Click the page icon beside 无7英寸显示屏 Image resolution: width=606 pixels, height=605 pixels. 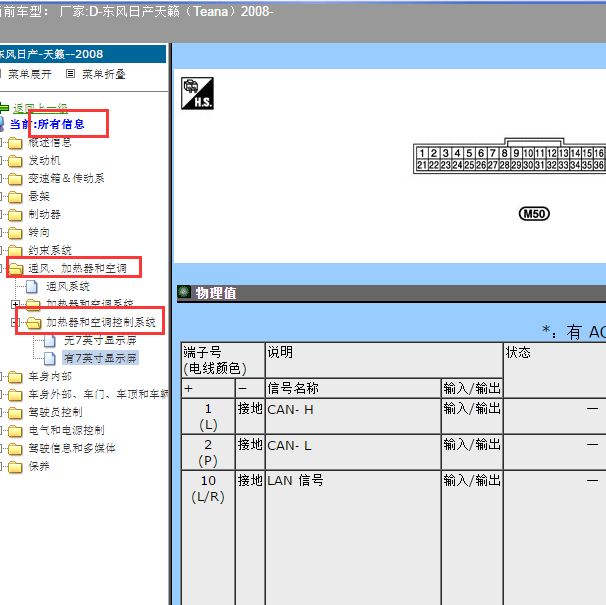(x=49, y=340)
